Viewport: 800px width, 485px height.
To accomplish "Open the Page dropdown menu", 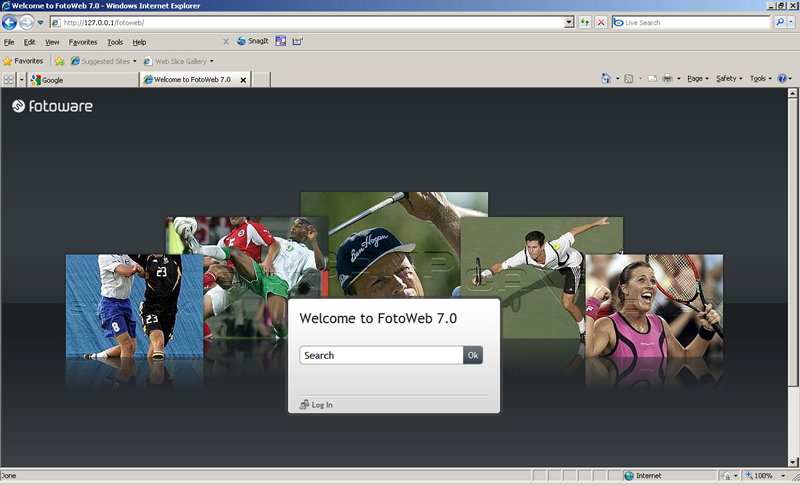I will pyautogui.click(x=696, y=79).
